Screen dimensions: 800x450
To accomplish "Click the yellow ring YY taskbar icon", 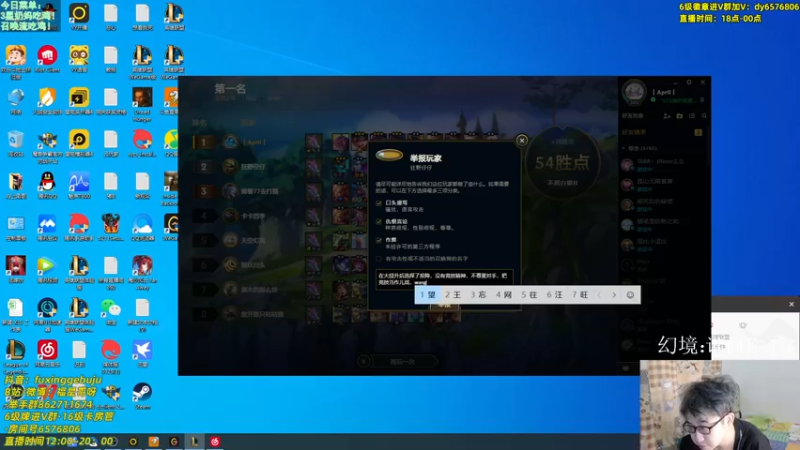I will click(133, 441).
